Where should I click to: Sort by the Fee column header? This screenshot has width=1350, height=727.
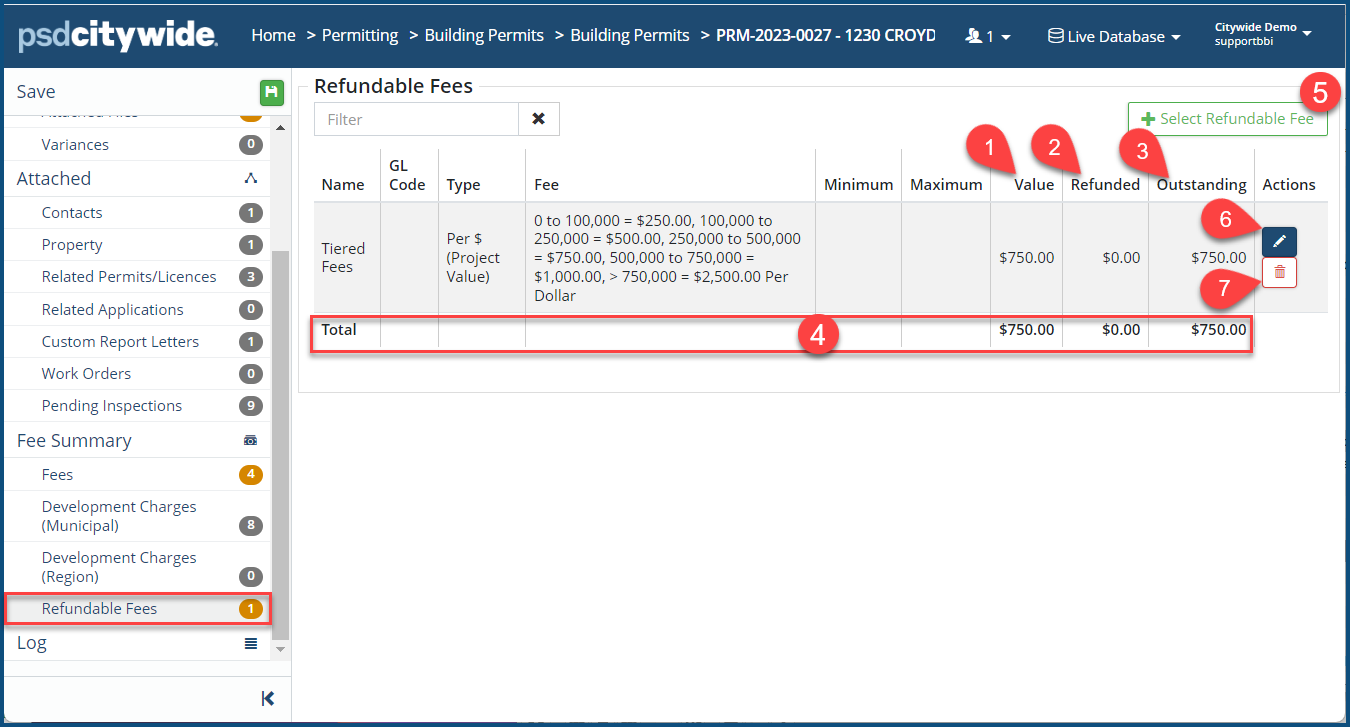(546, 185)
